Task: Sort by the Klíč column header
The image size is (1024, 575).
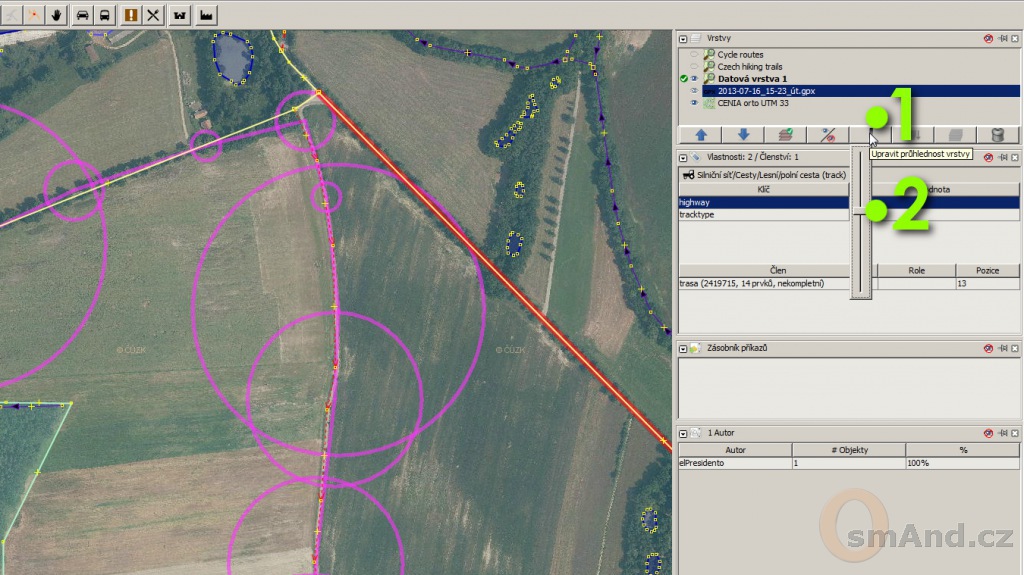Action: [x=763, y=189]
